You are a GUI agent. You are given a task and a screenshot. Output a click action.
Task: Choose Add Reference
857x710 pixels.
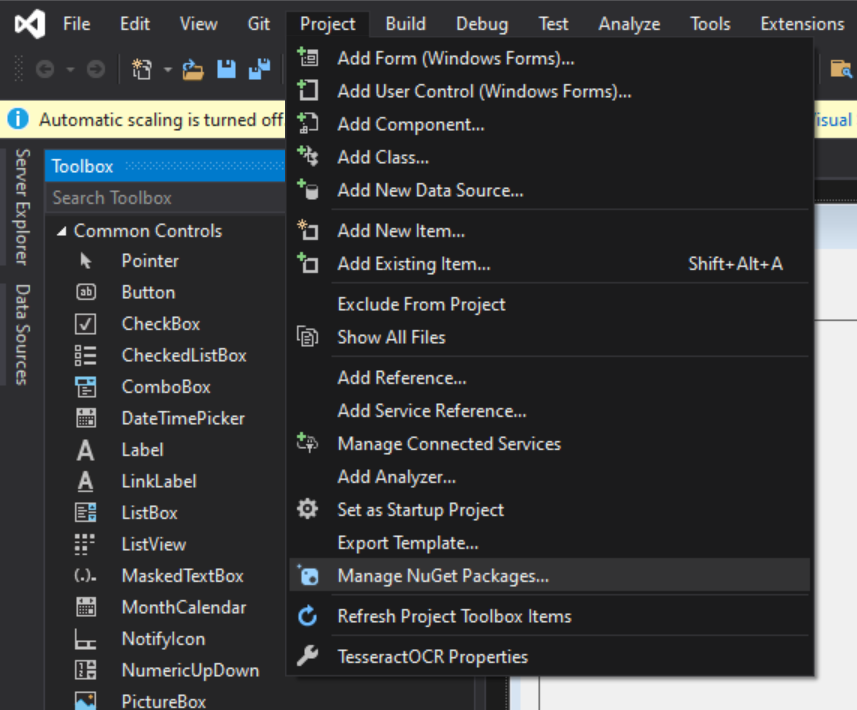(549, 378)
